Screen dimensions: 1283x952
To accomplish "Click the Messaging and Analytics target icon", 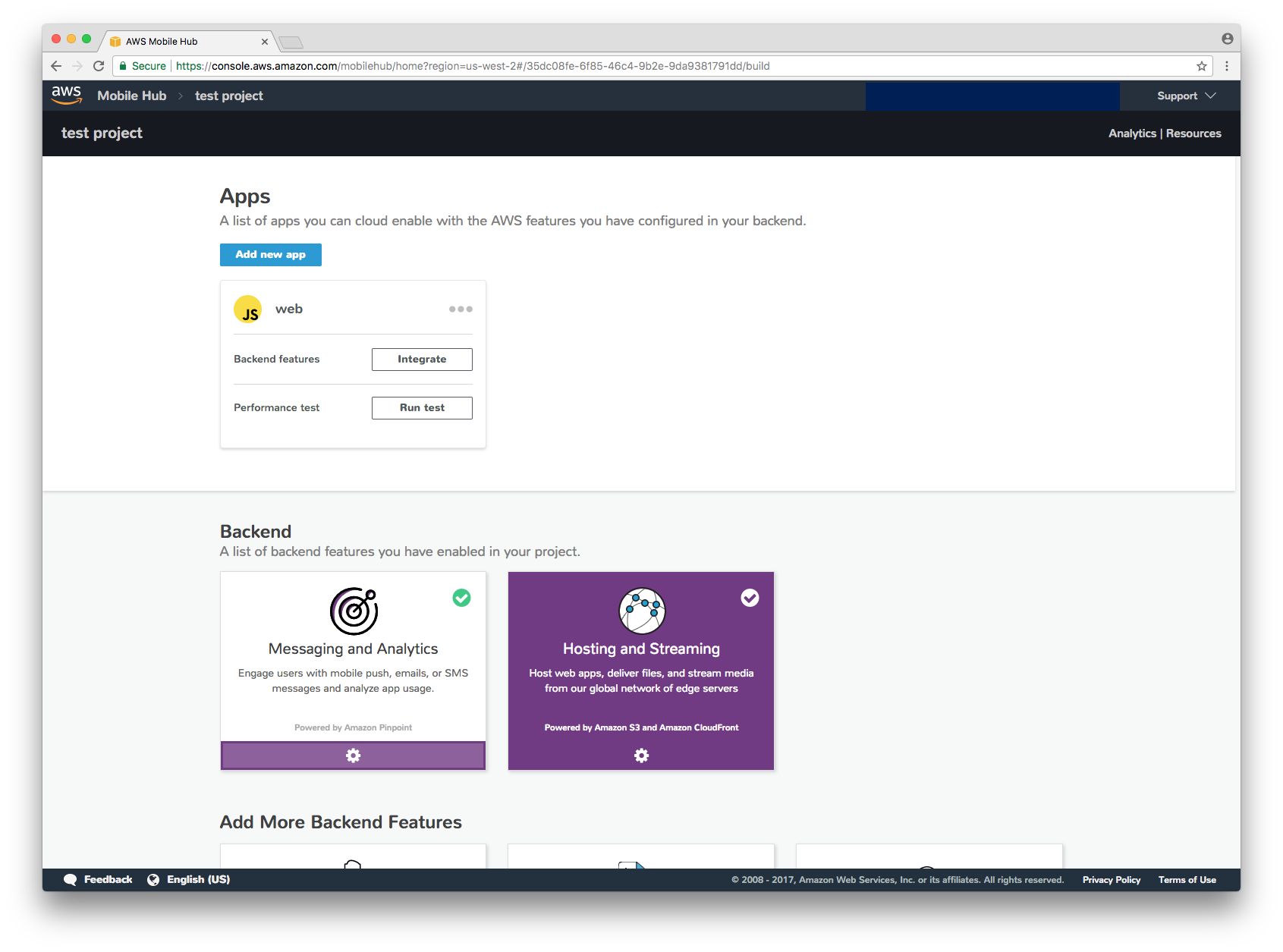I will pyautogui.click(x=354, y=611).
